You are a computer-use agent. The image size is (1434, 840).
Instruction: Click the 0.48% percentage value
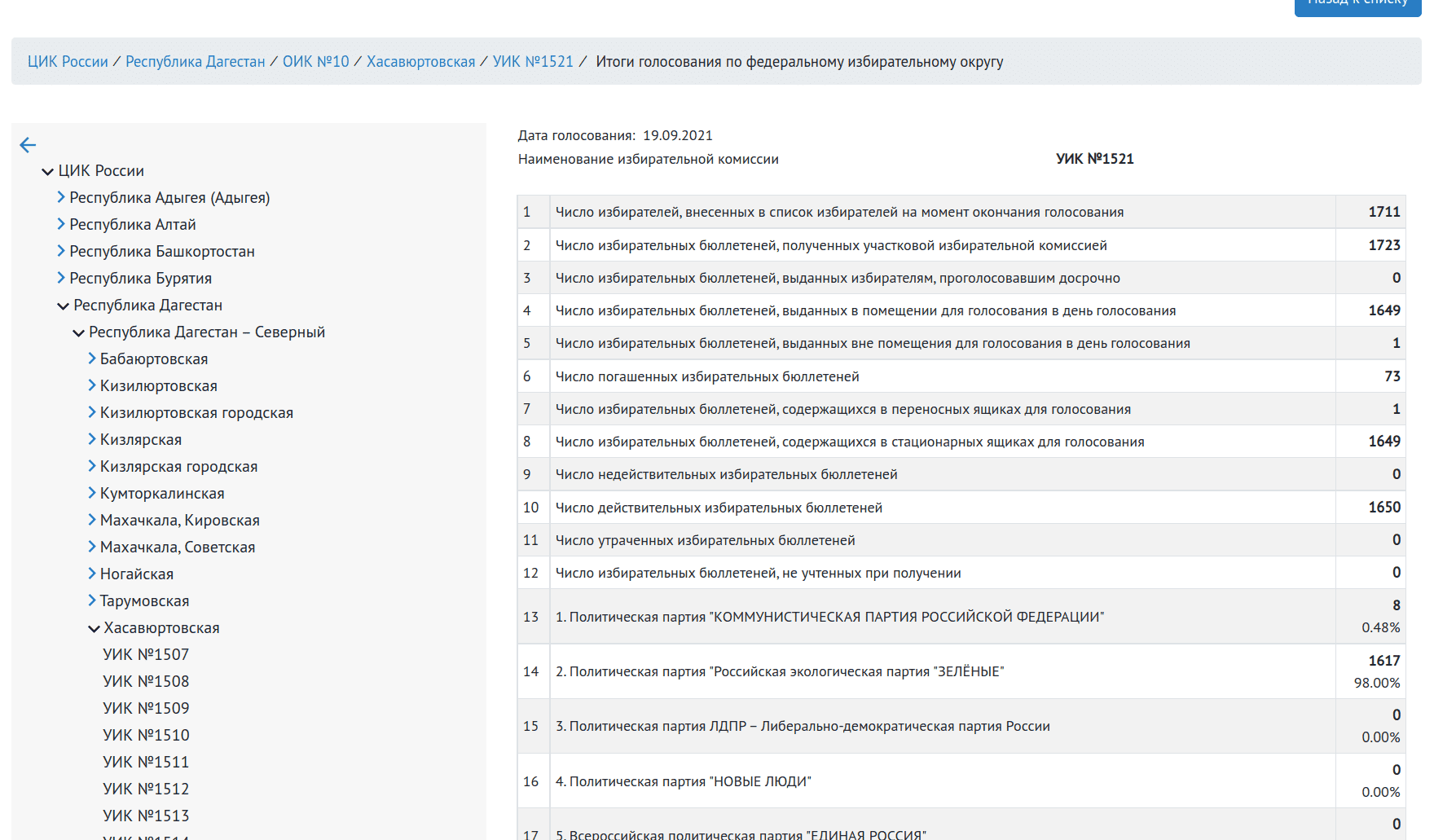click(1380, 627)
